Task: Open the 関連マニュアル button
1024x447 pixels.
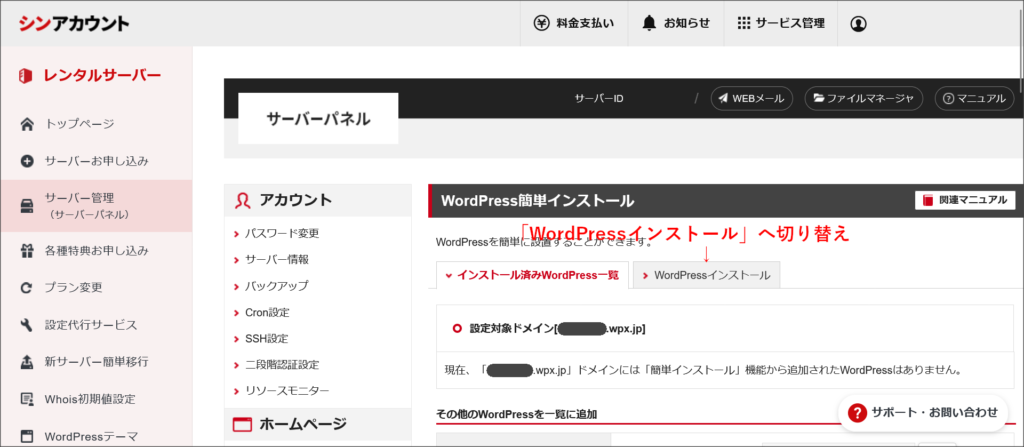Action: pos(965,201)
